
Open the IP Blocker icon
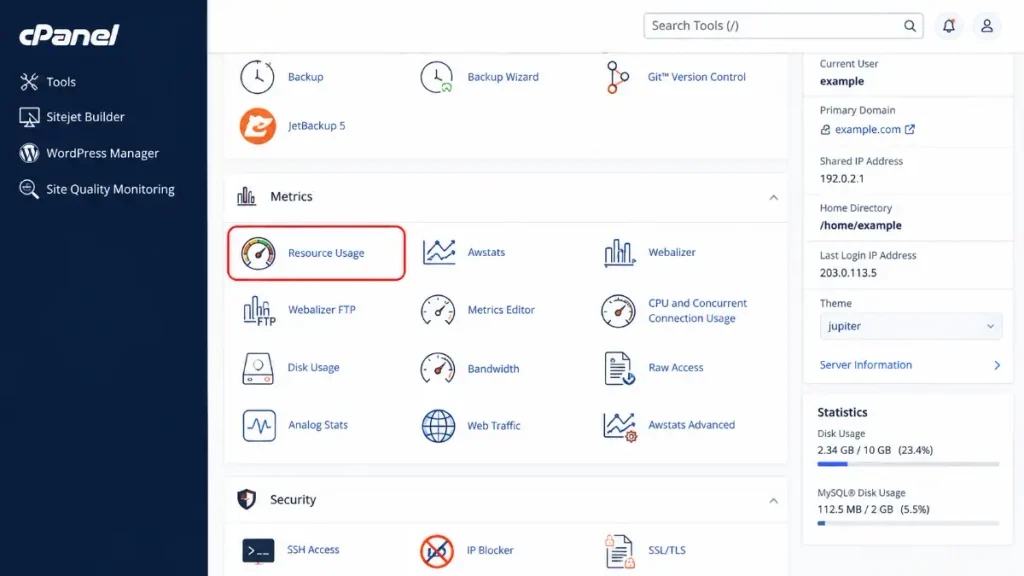437,551
